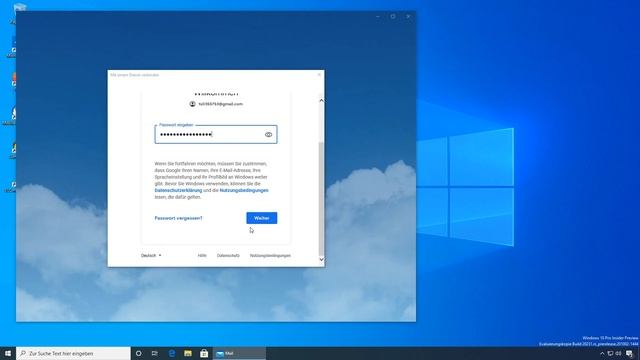Minimize the Mail window
The height and width of the screenshot is (360, 640).
[378, 16]
